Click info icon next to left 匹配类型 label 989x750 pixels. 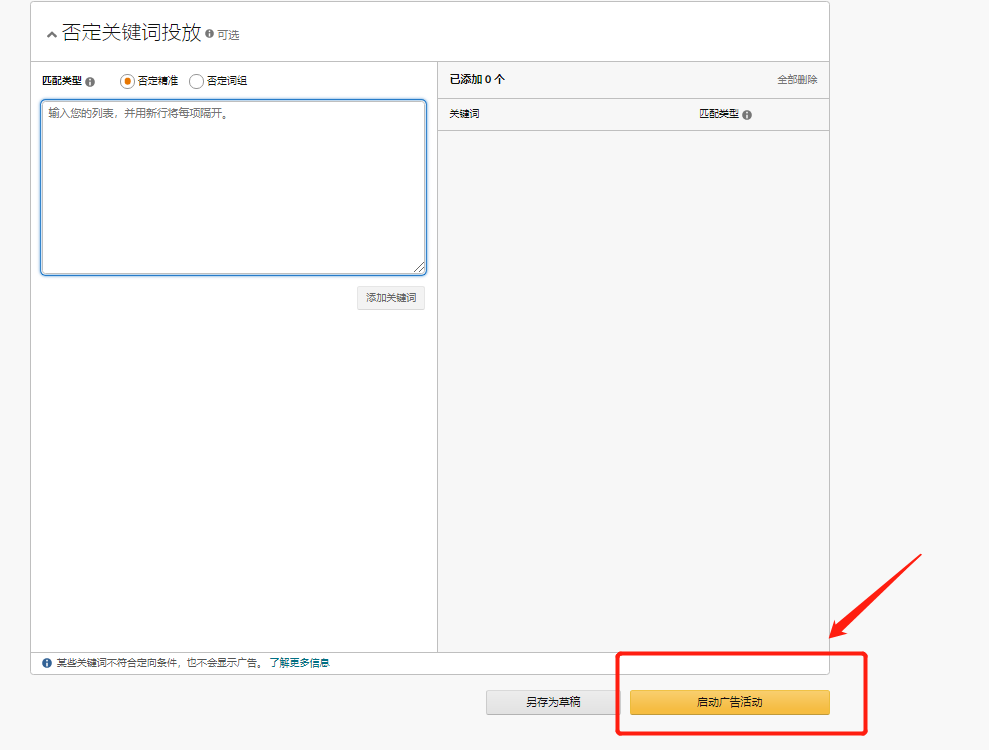90,82
